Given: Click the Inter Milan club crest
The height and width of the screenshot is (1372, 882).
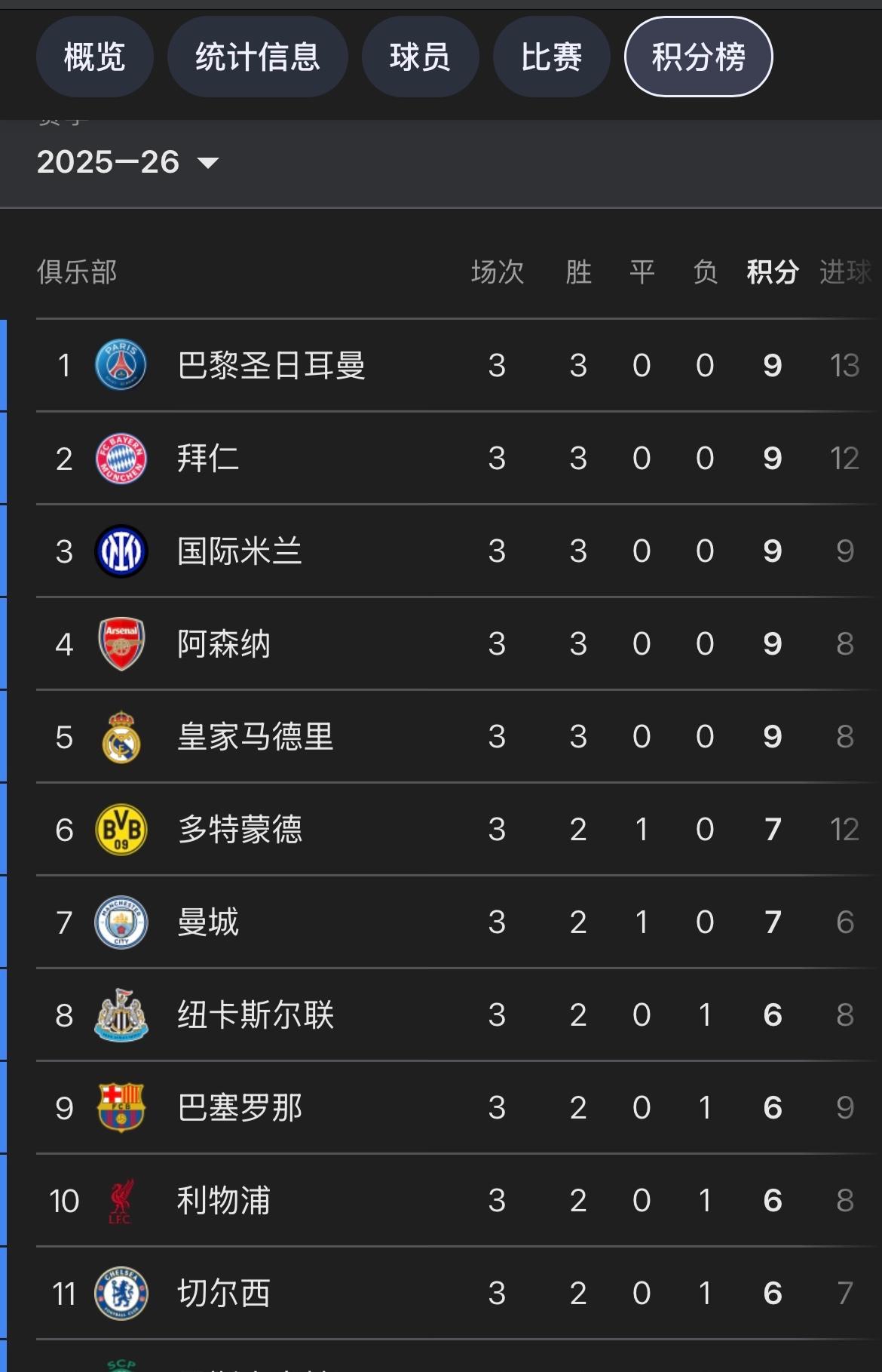Looking at the screenshot, I should tap(121, 551).
